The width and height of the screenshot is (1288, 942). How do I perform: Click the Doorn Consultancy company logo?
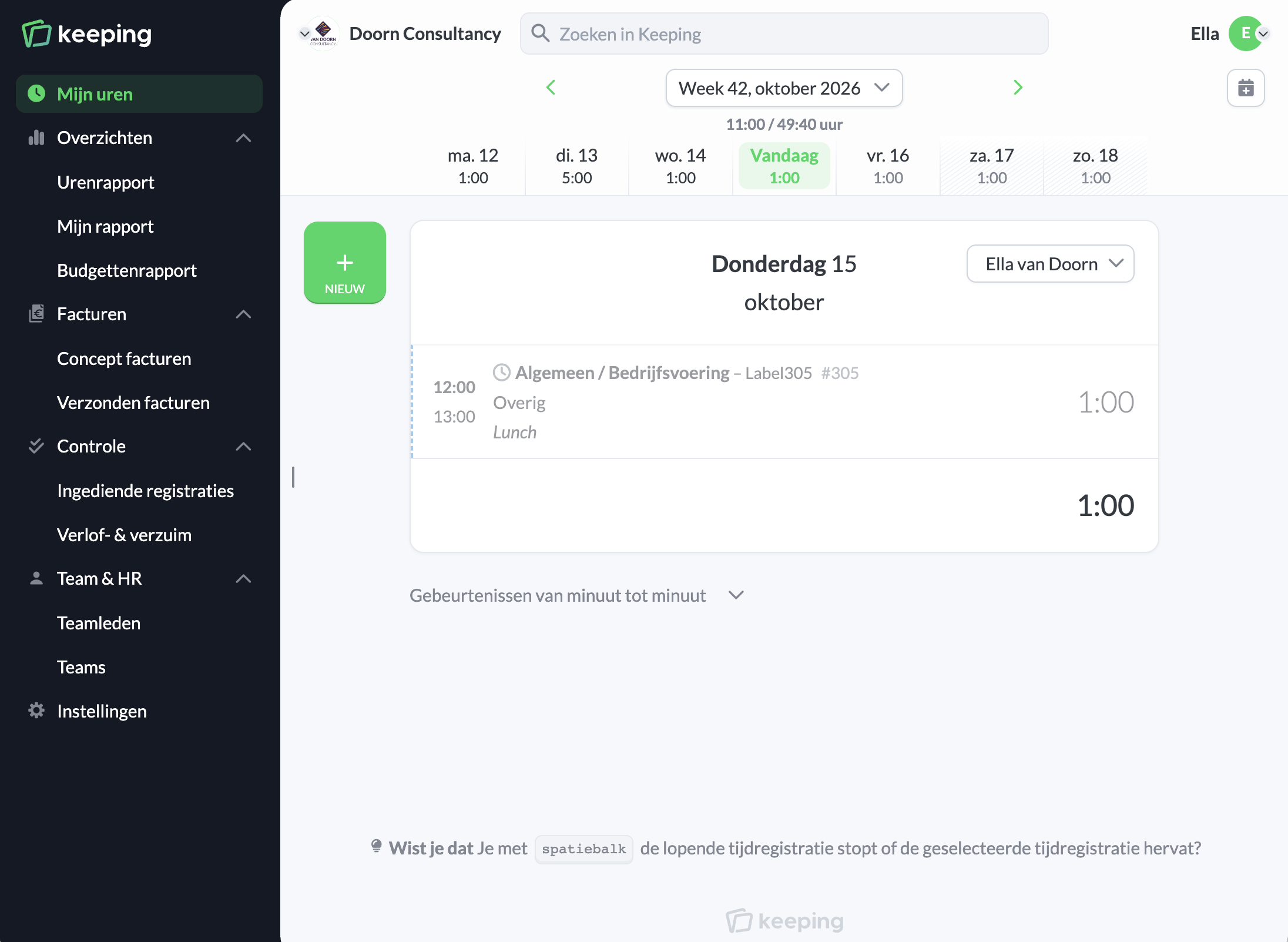pos(323,33)
